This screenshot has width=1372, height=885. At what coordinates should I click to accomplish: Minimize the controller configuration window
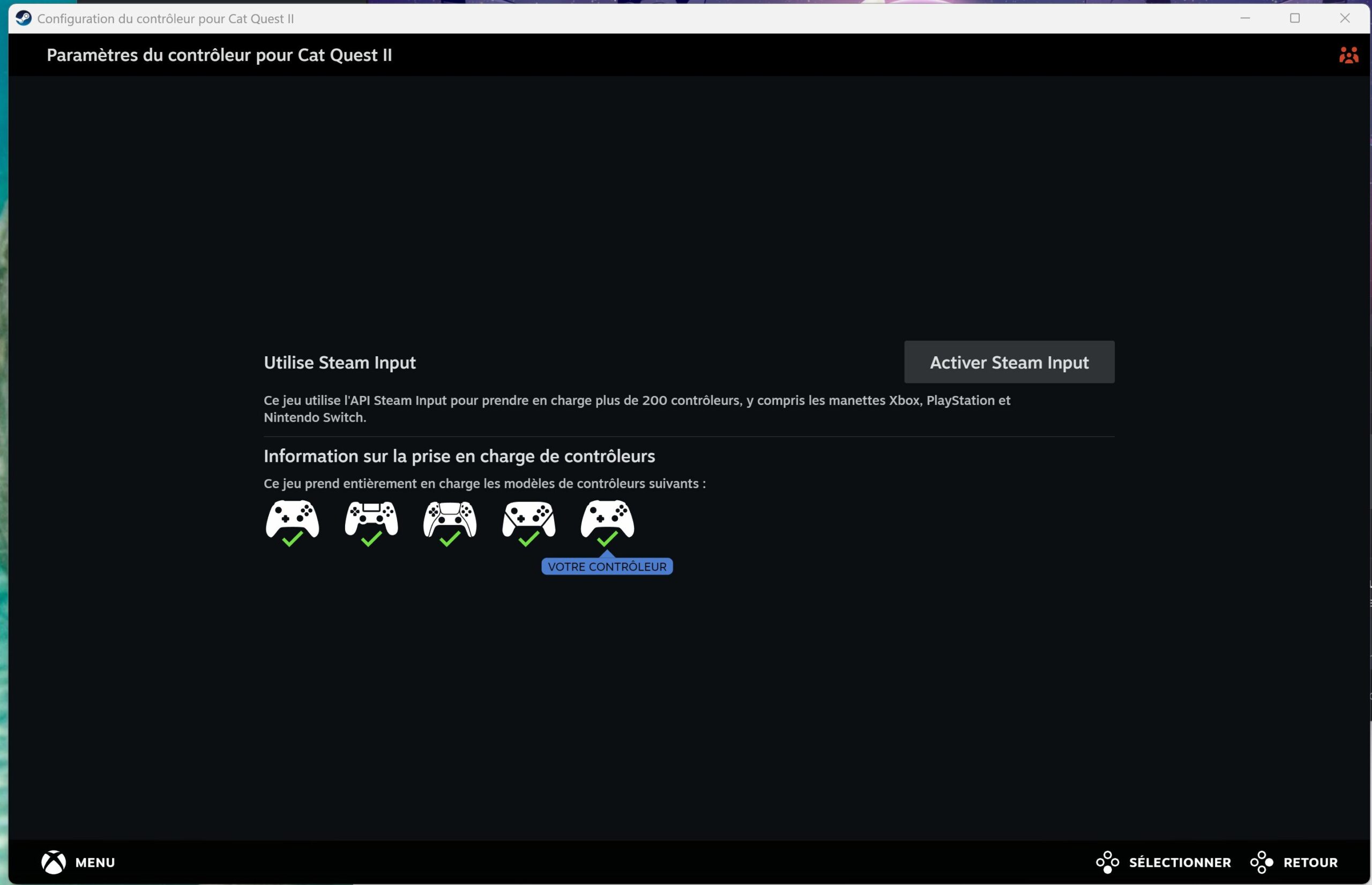coord(1245,18)
